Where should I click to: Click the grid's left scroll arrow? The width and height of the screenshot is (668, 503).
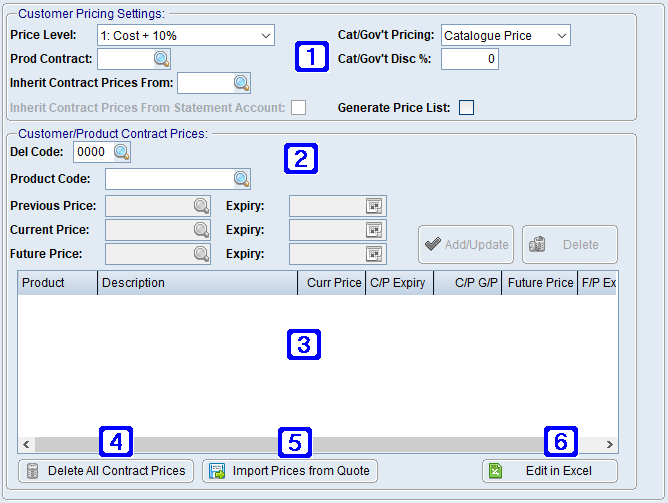(x=26, y=445)
